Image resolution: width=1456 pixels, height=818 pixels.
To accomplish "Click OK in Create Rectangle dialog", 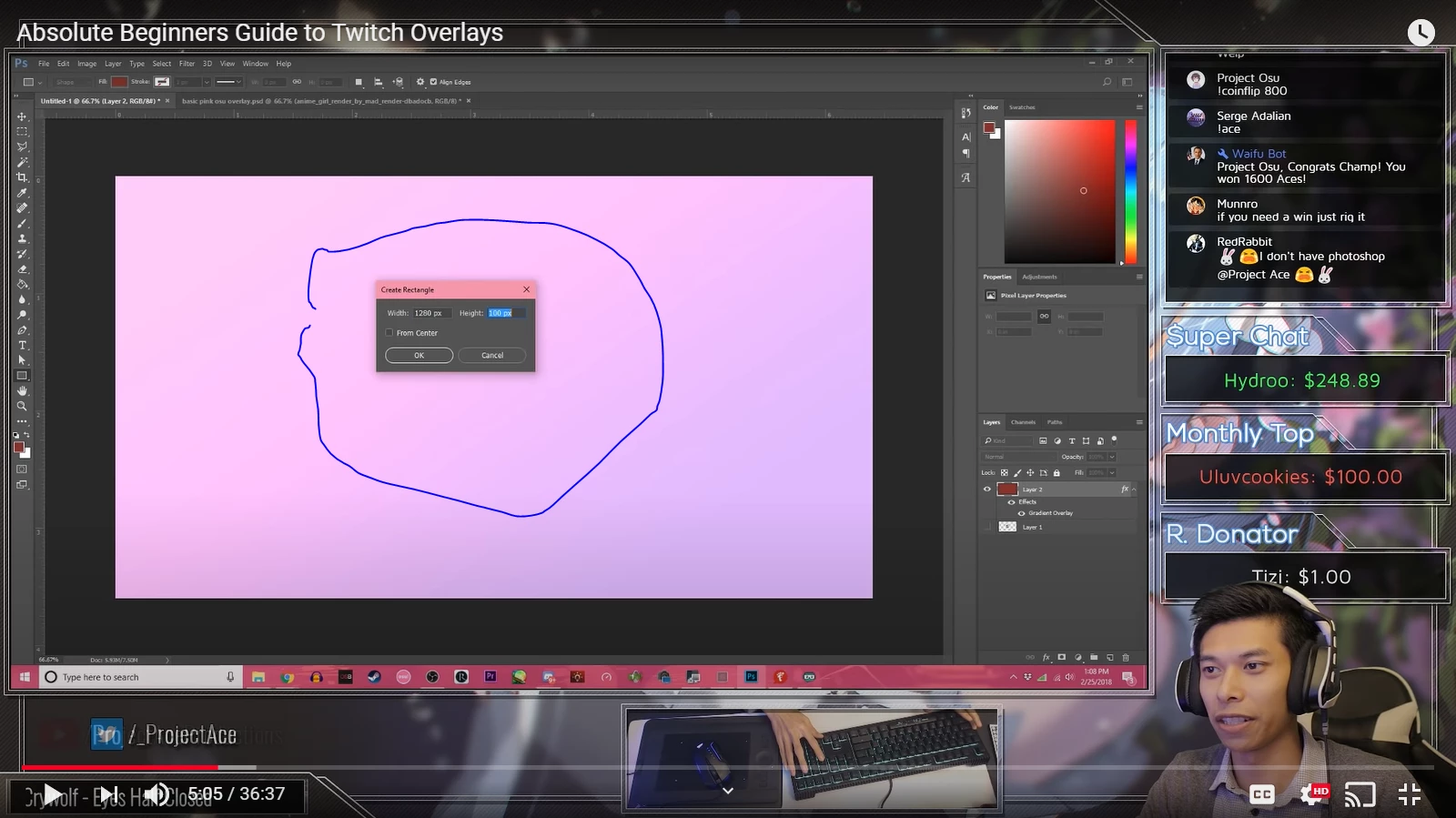I will tap(419, 356).
